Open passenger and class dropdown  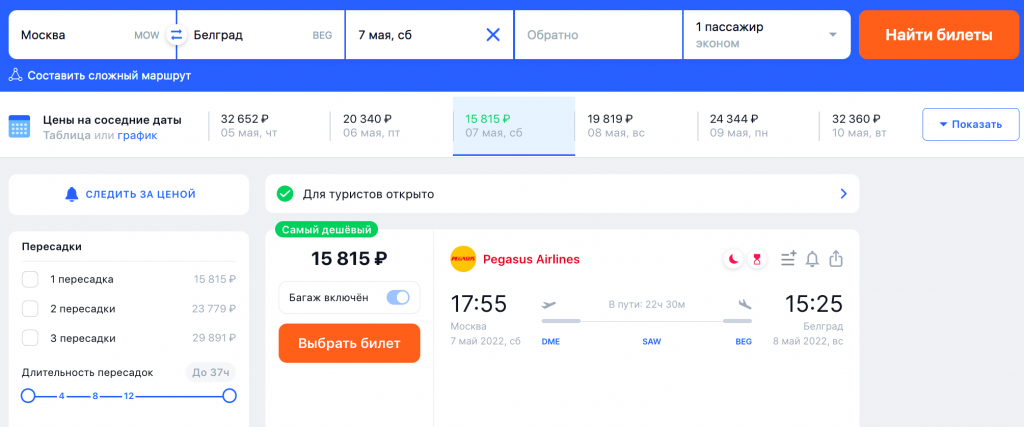click(x=767, y=35)
